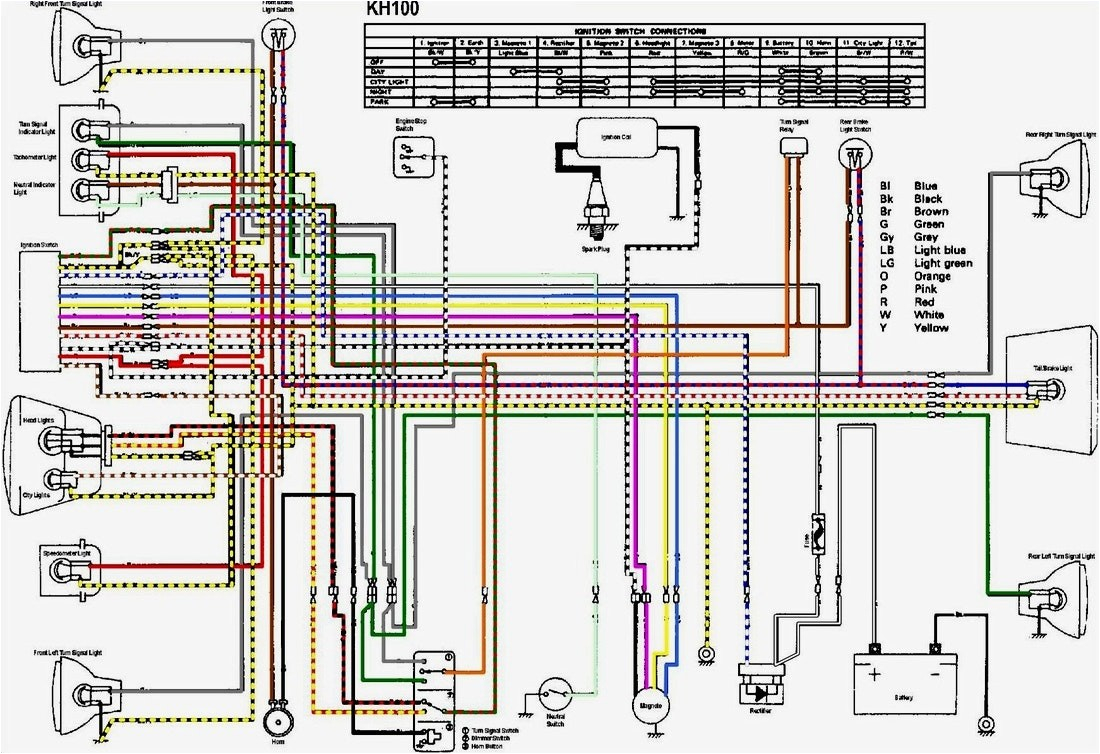This screenshot has height=754, width=1100.
Task: Click the Battery symbol
Action: pos(904,682)
